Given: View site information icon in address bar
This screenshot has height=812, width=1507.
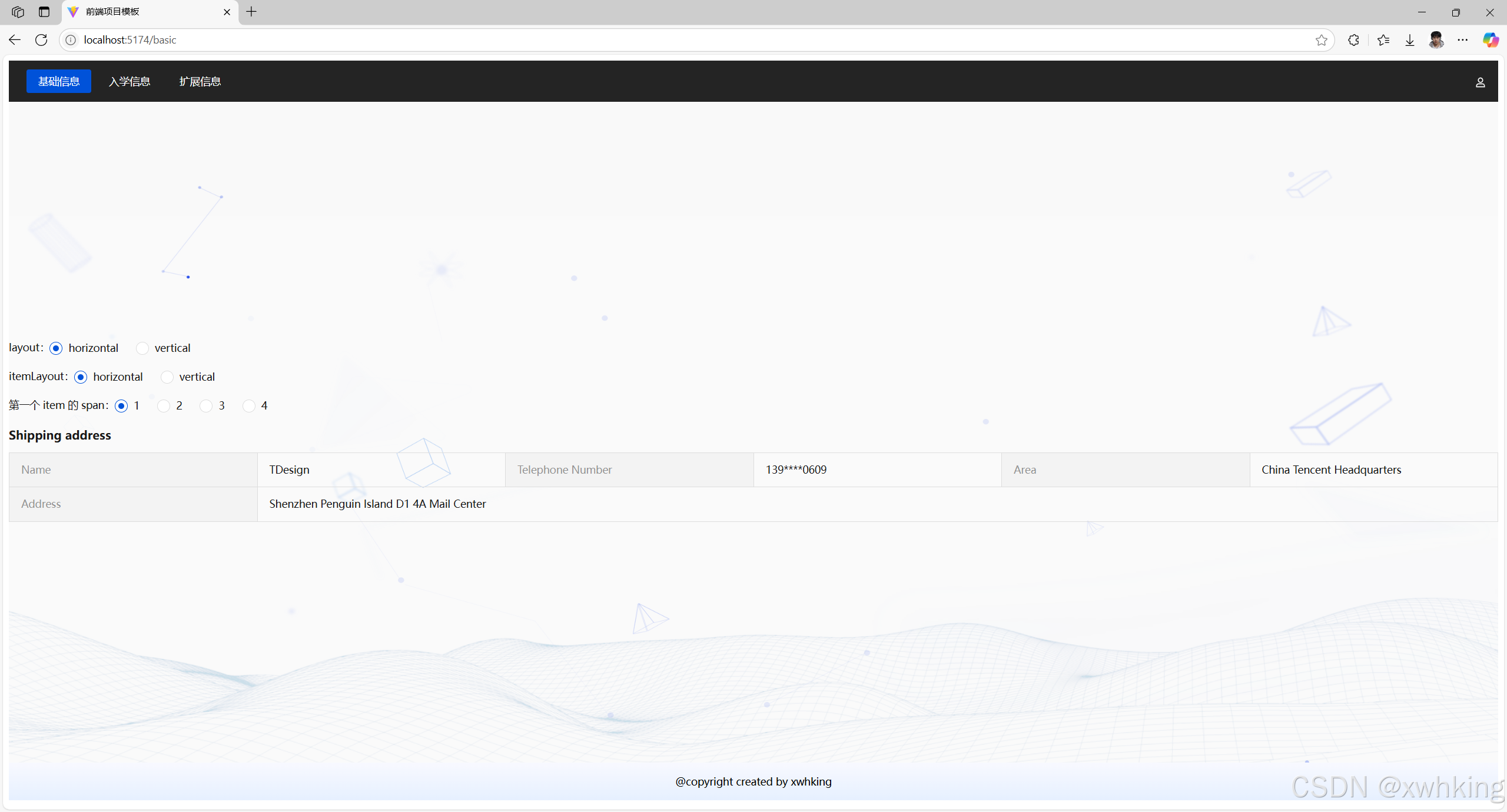Looking at the screenshot, I should pyautogui.click(x=71, y=40).
